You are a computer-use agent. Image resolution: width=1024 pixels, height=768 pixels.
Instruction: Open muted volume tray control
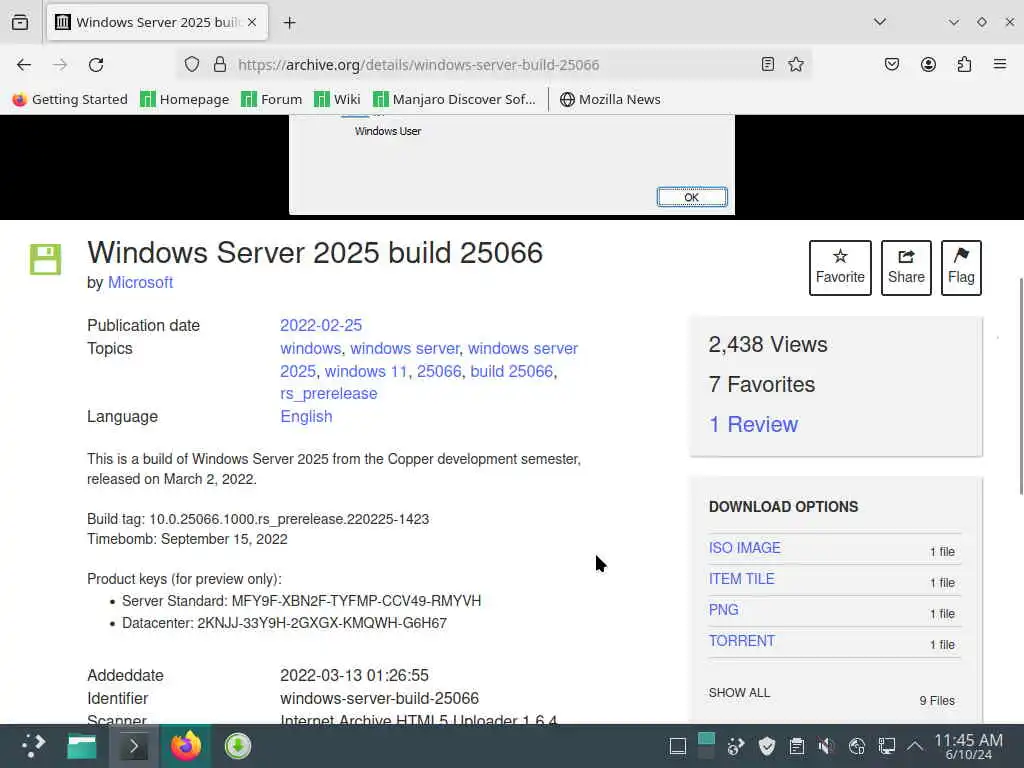pyautogui.click(x=826, y=746)
